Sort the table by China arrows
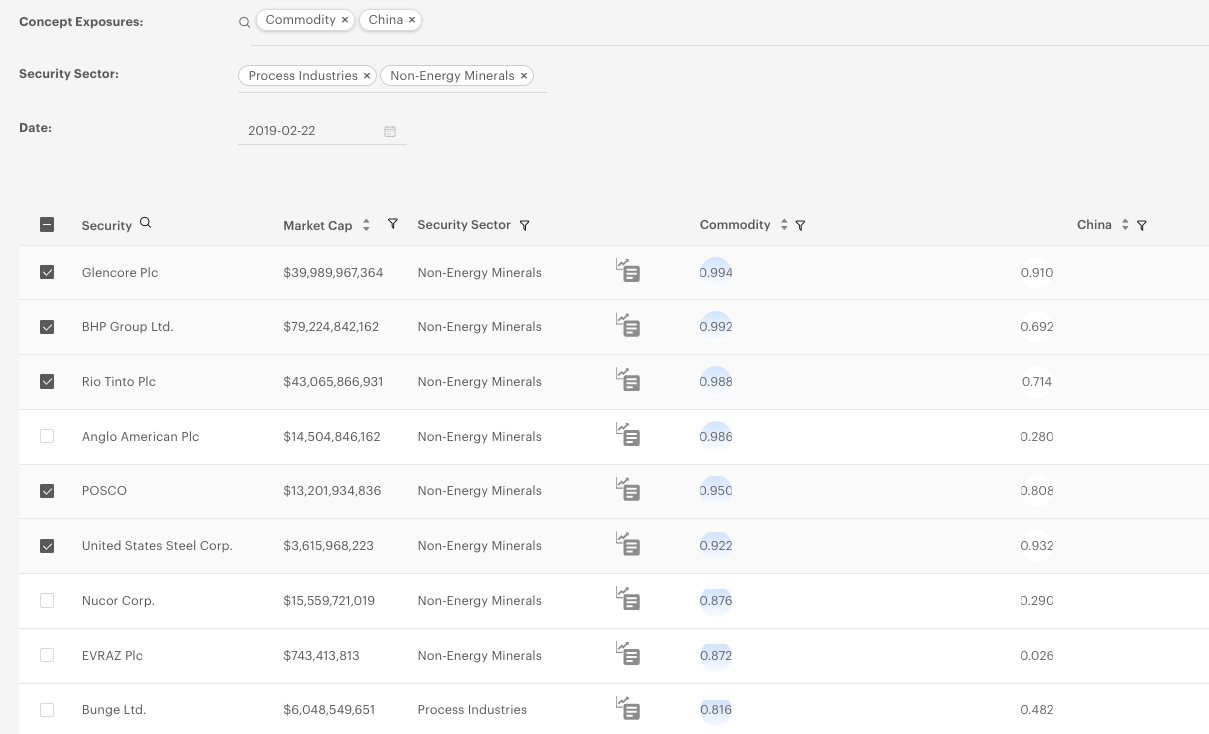The height and width of the screenshot is (734, 1209). pos(1125,225)
